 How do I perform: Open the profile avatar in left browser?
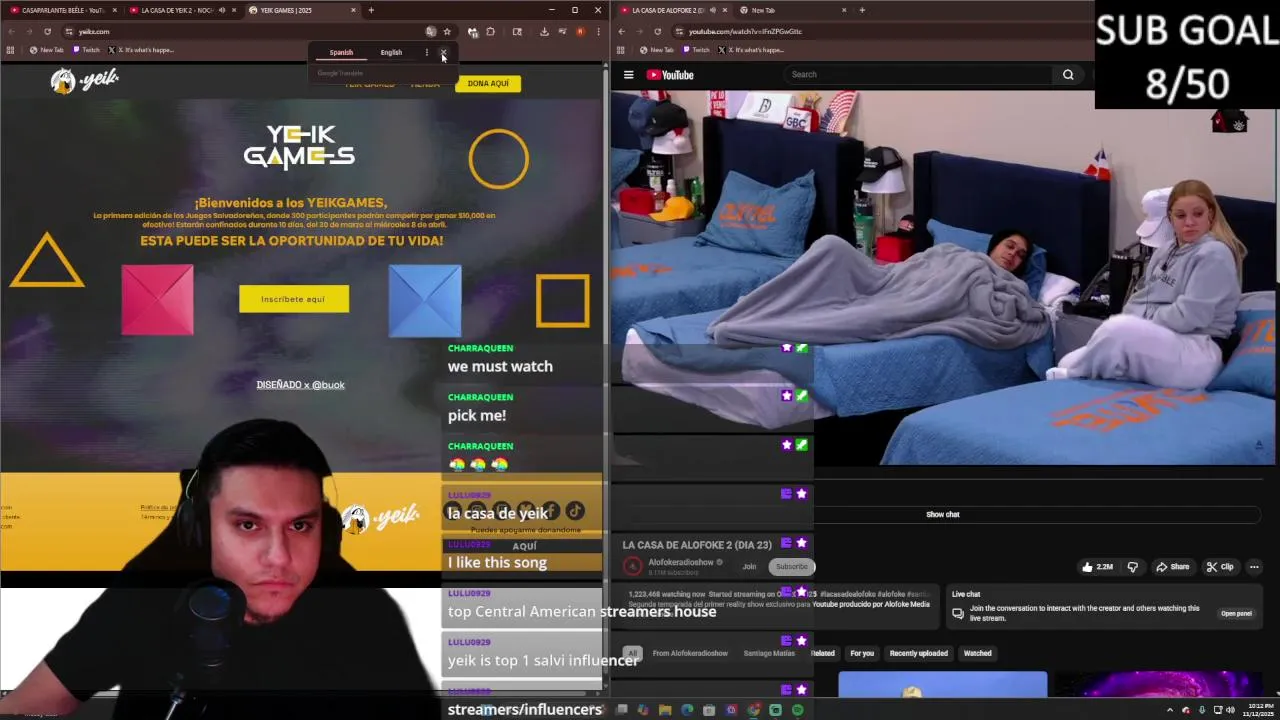pos(580,31)
